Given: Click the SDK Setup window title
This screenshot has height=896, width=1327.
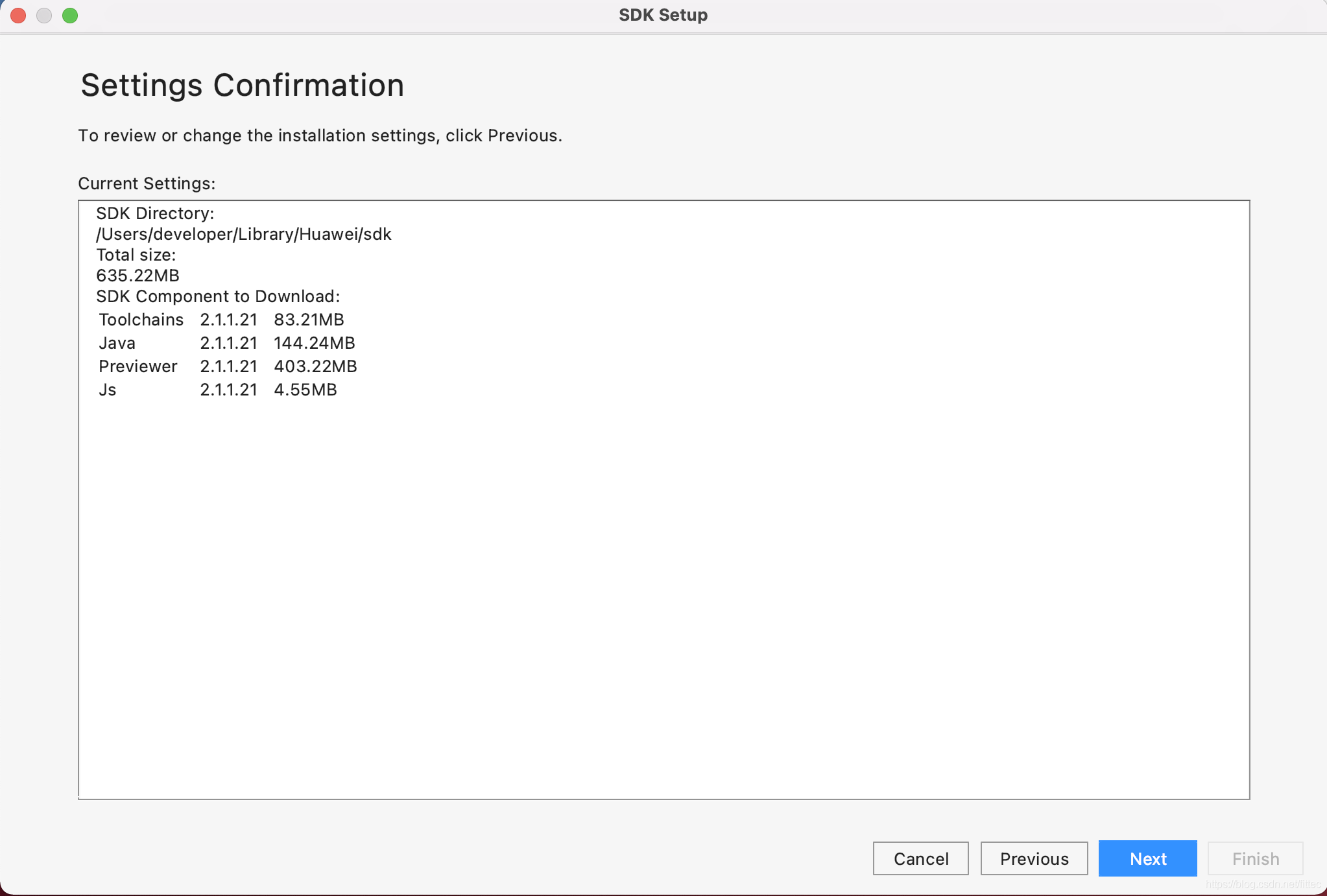Looking at the screenshot, I should click(x=663, y=15).
